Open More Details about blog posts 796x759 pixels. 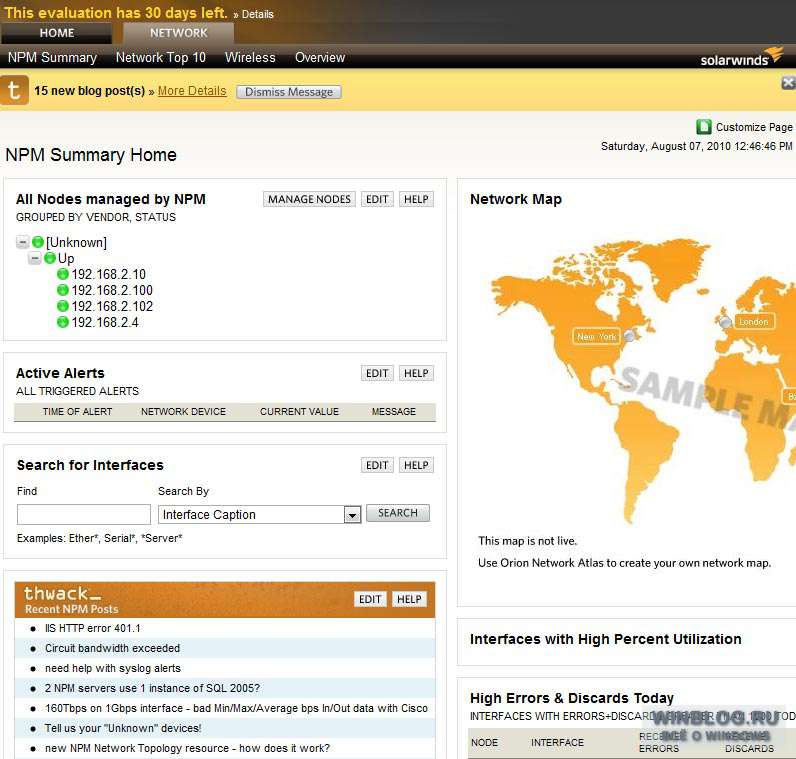pyautogui.click(x=192, y=91)
